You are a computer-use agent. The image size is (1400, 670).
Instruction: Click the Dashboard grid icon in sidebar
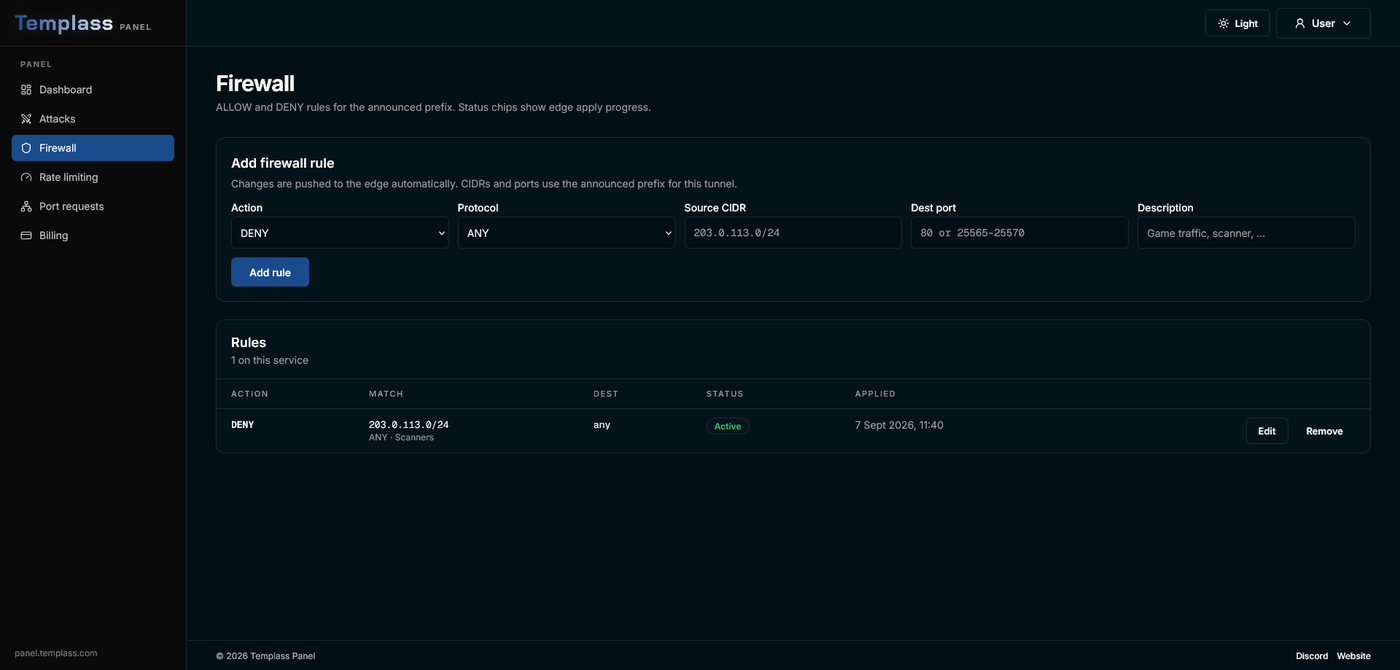[x=26, y=90]
